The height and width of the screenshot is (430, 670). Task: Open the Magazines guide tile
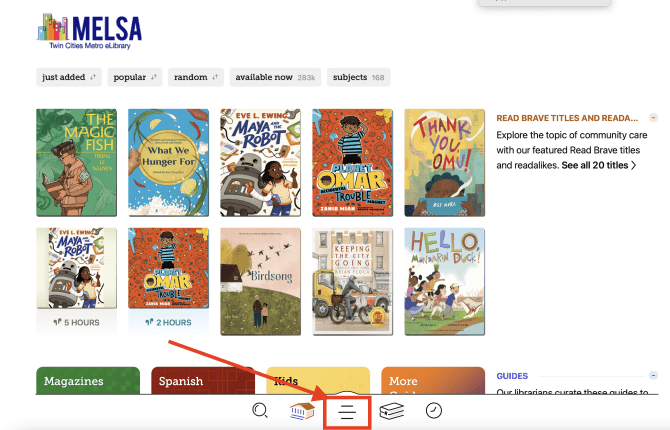point(88,380)
